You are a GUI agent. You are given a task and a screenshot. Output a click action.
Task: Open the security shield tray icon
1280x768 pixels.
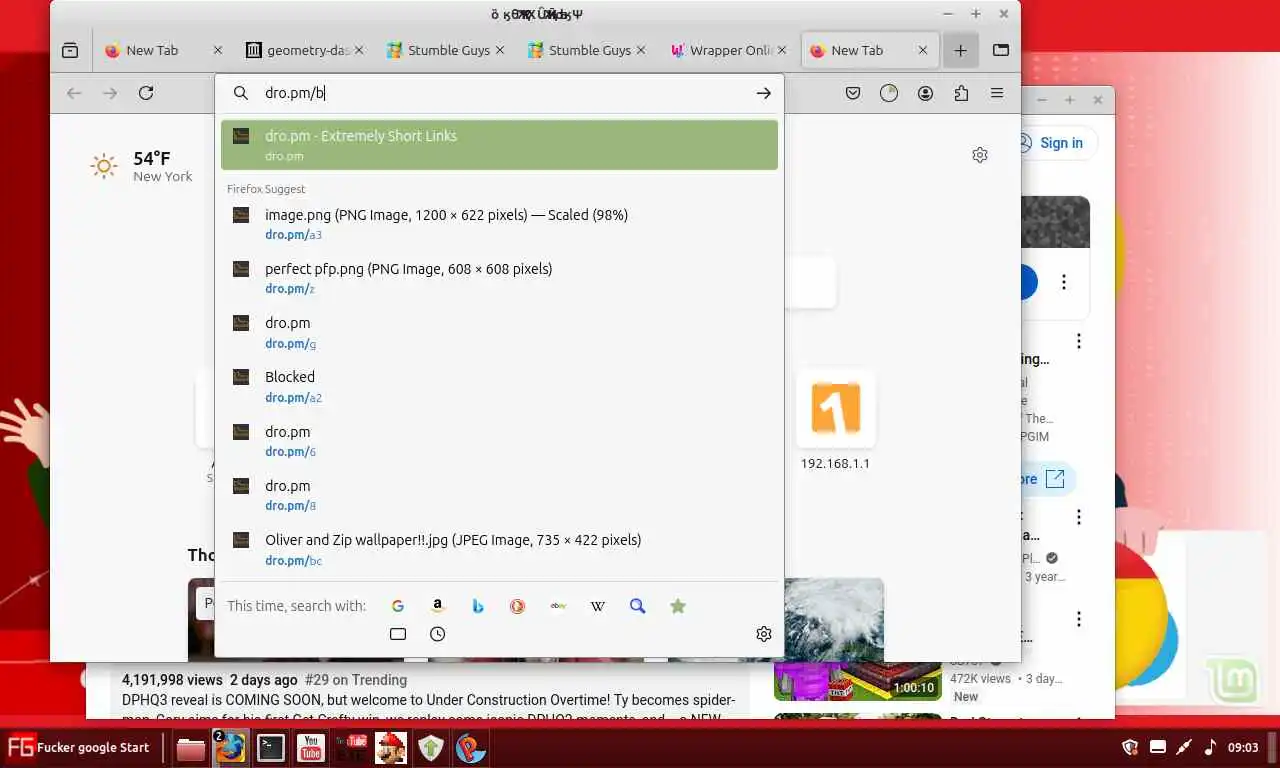[1130, 747]
